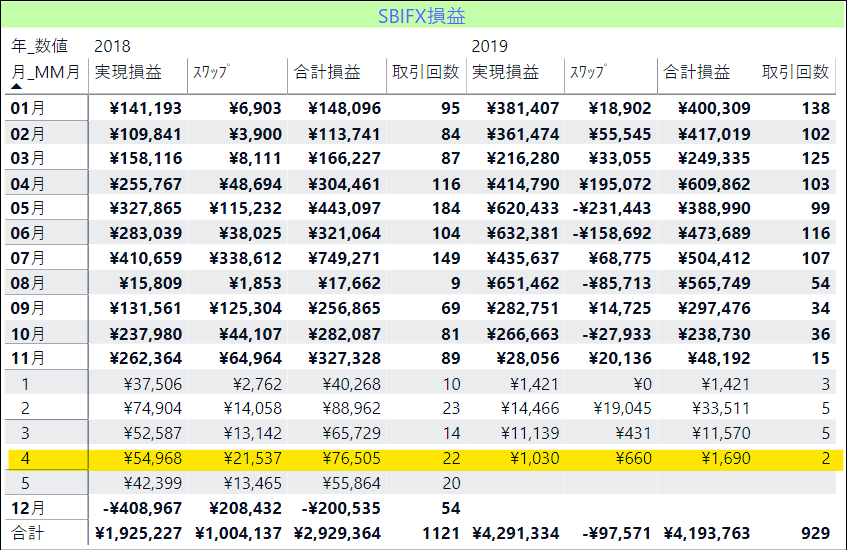Screen dimensions: 847x550
Task: Select highlighted week 4 row label
Action: tap(25, 459)
